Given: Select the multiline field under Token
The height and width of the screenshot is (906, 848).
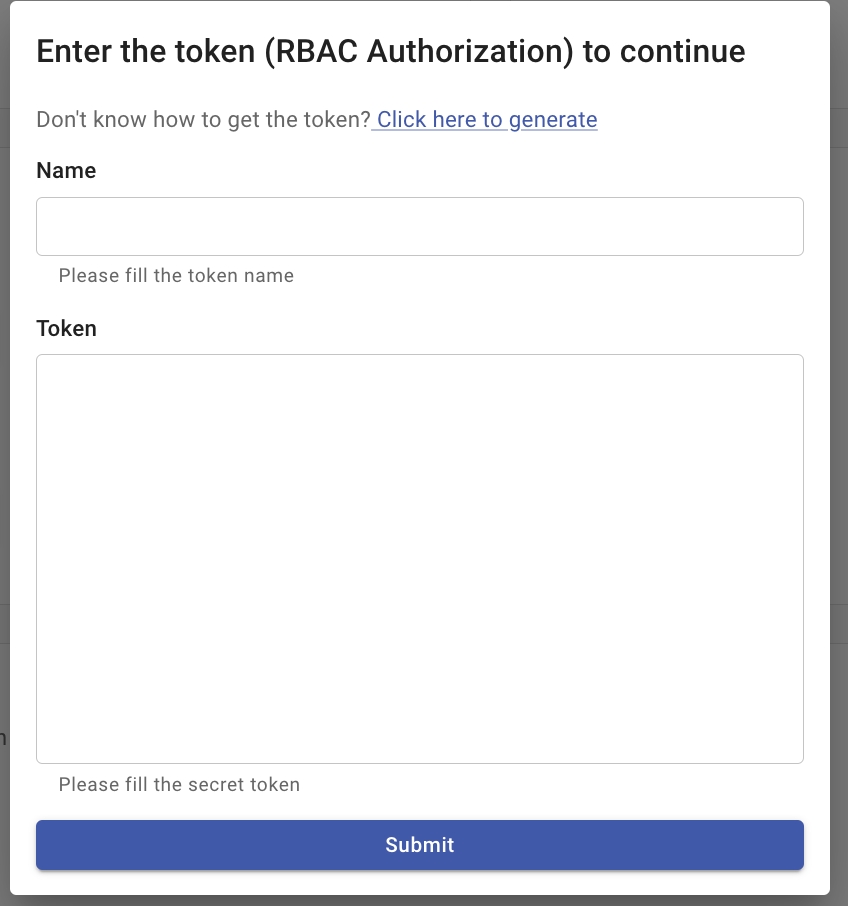Looking at the screenshot, I should click(420, 558).
